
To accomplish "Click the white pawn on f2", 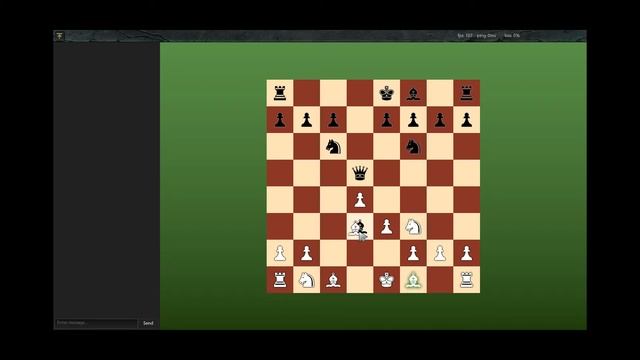I will (413, 253).
